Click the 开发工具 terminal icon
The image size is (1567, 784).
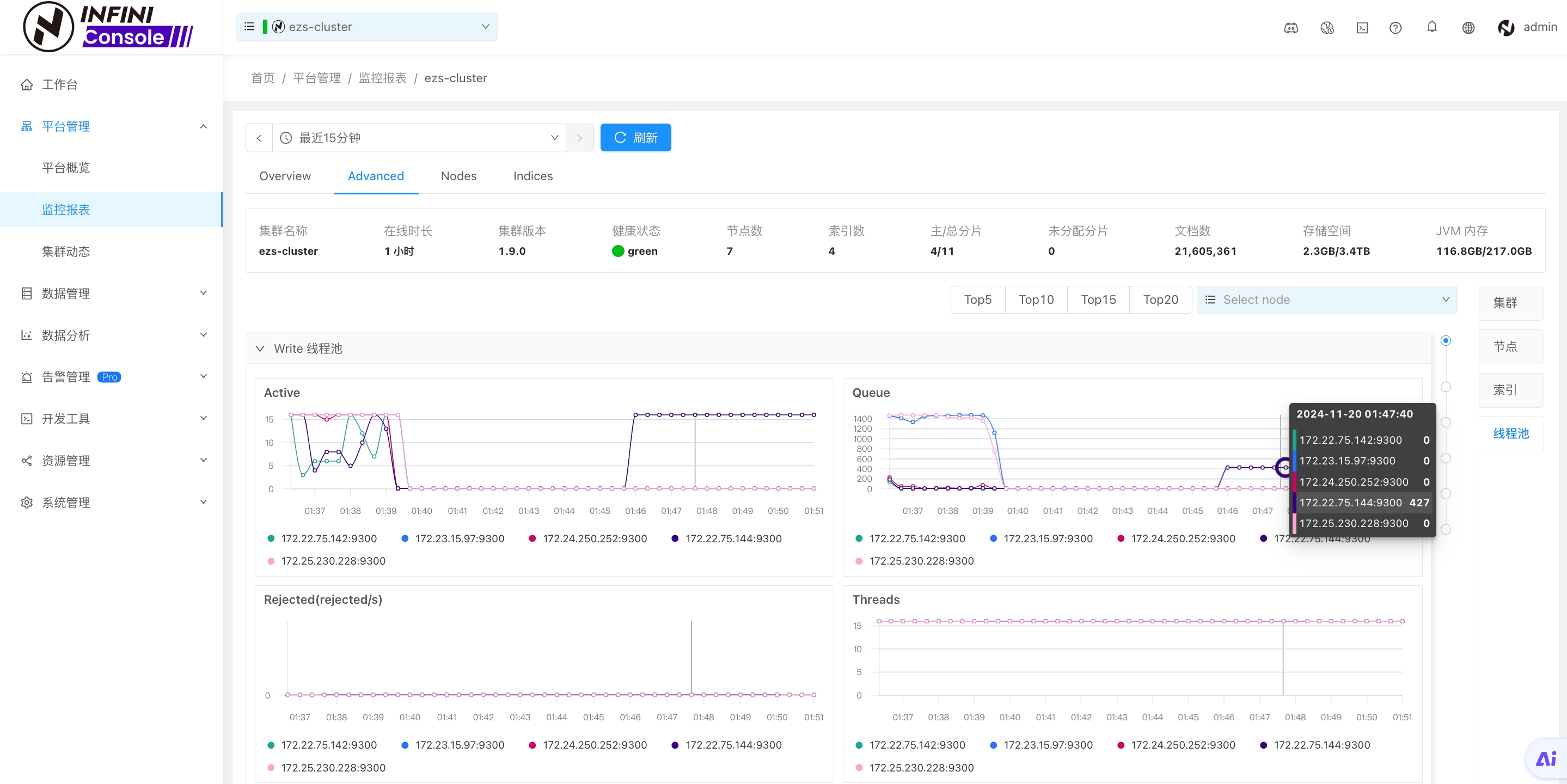26,419
